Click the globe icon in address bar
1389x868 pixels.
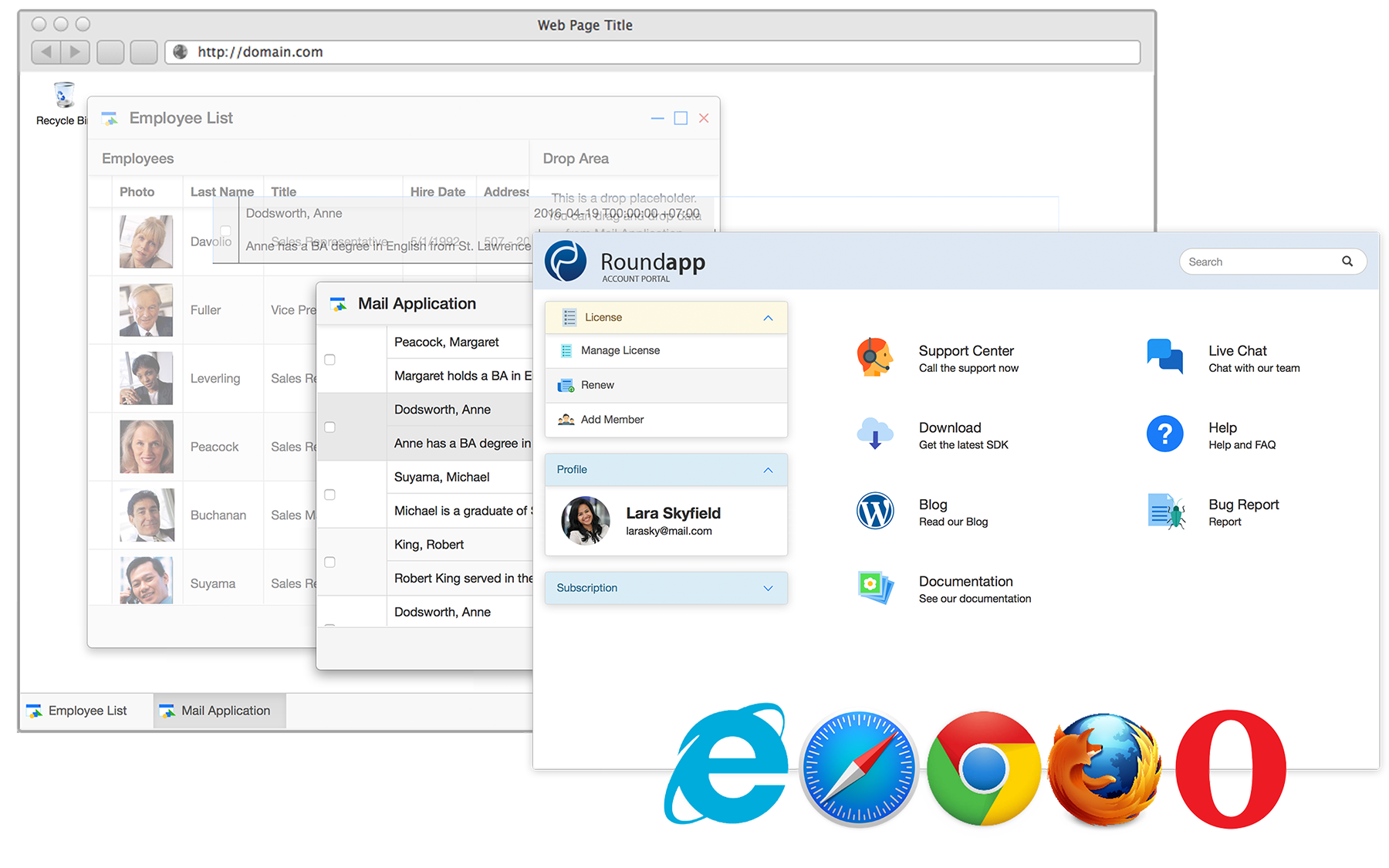click(181, 52)
